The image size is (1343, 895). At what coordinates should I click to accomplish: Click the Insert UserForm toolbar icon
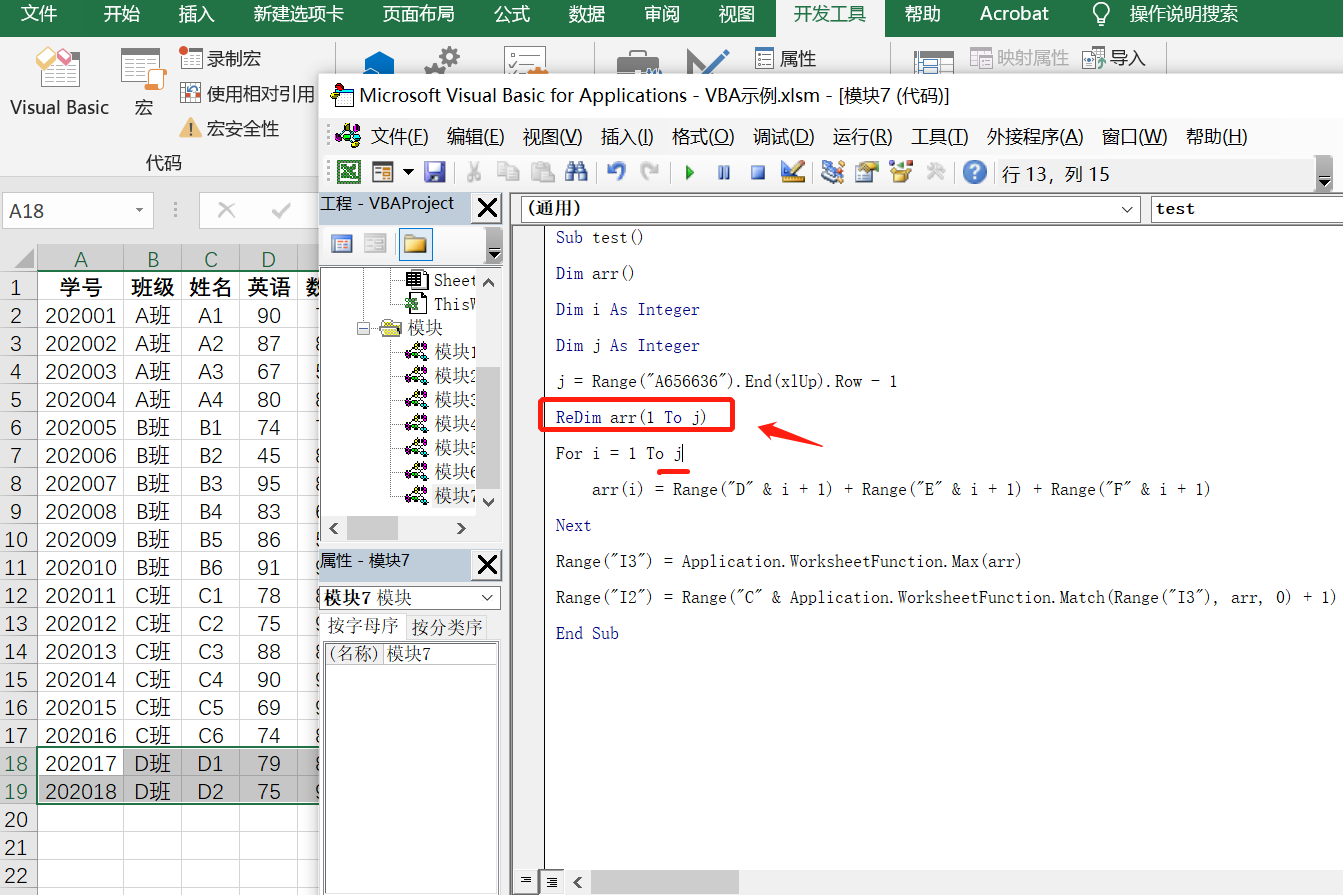[x=383, y=172]
